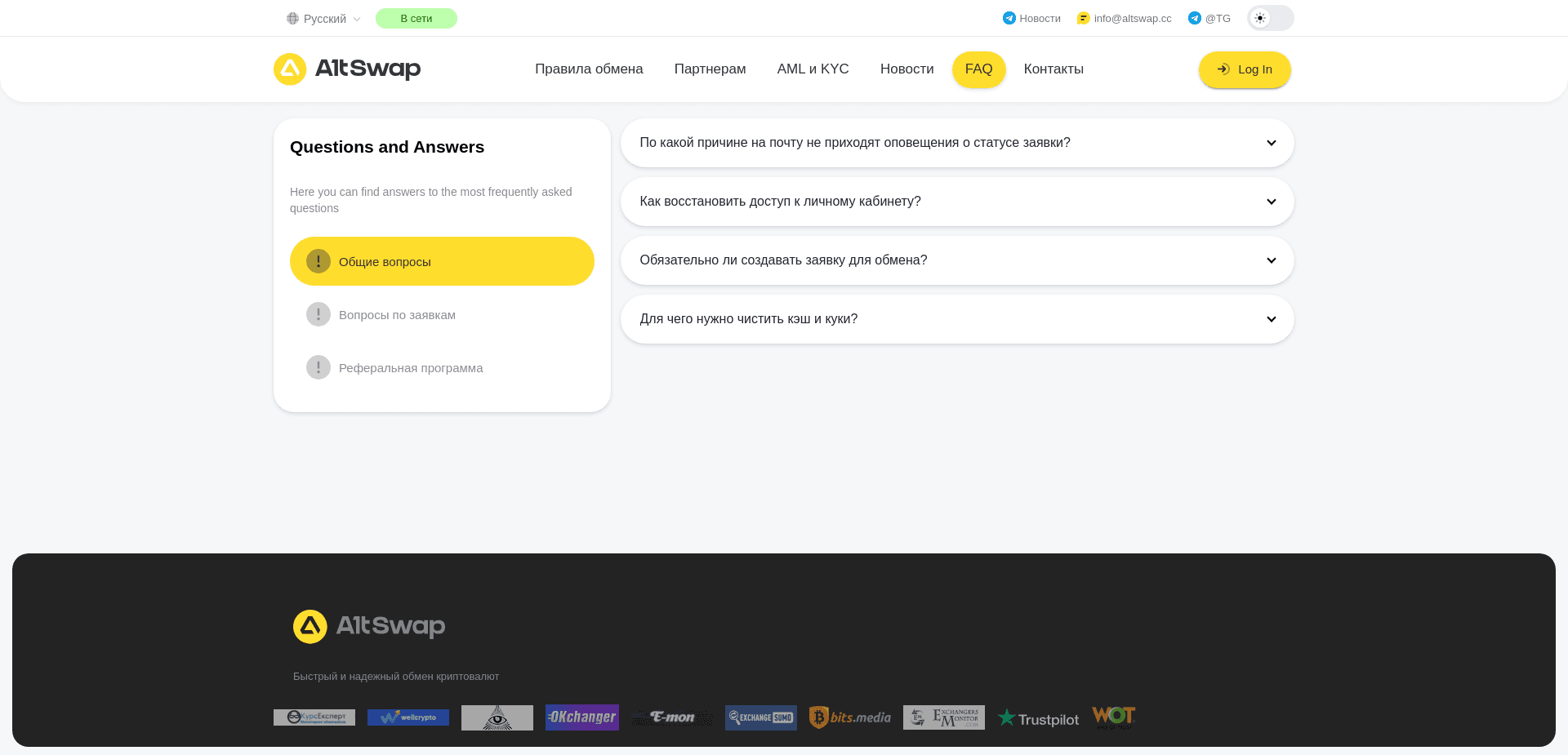Click the email icon for info@altswap.cc
This screenshot has width=1568, height=755.
1084,18
